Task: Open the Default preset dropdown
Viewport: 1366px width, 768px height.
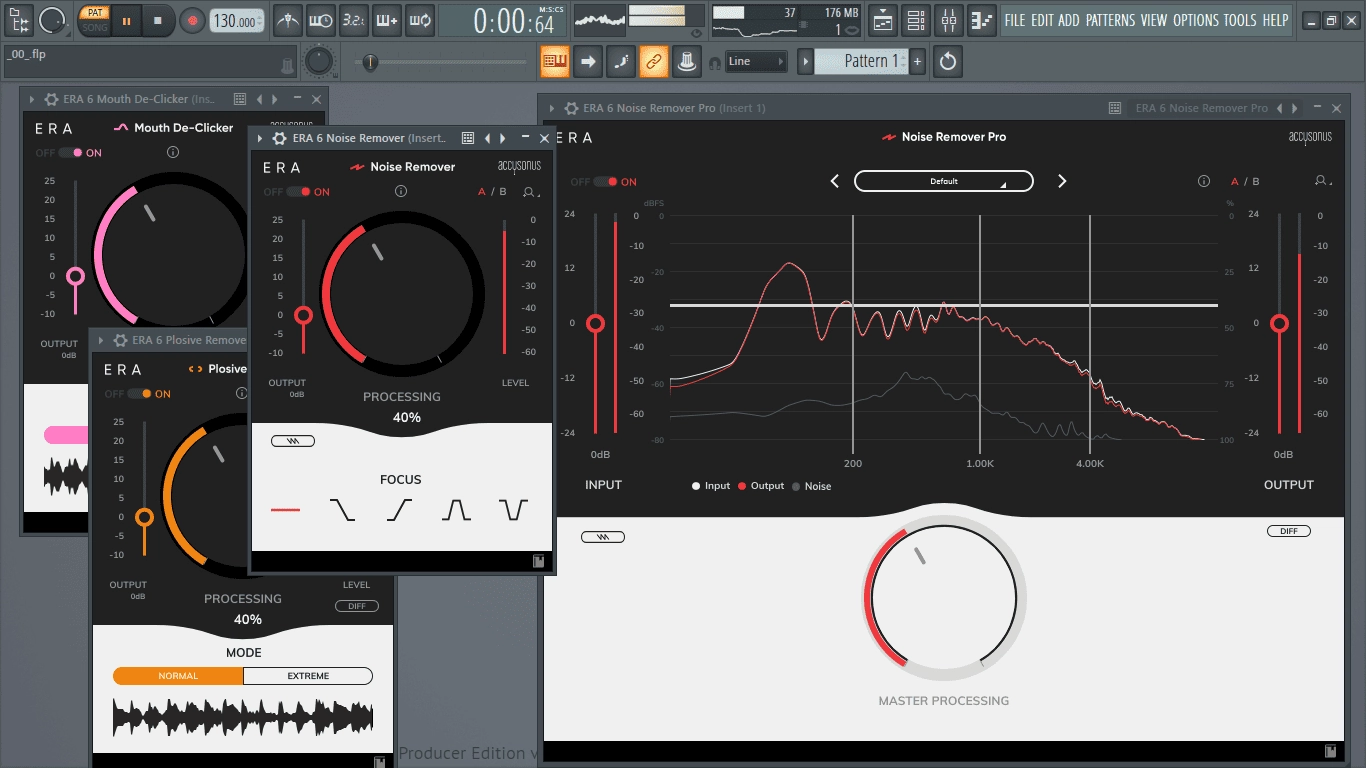Action: coord(943,181)
